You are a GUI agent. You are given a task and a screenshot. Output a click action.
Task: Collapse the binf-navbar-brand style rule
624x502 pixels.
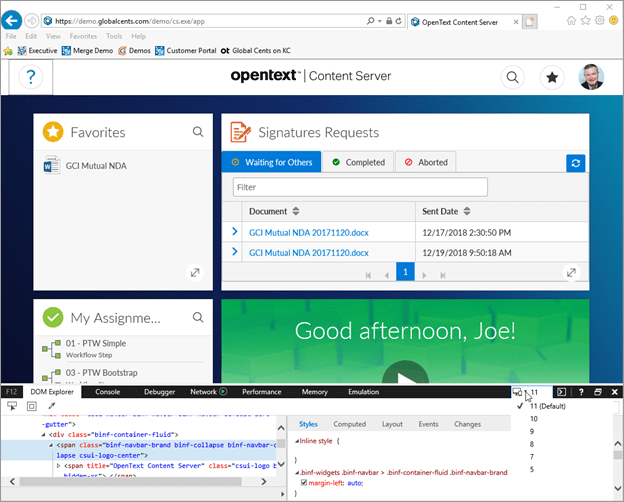[296, 473]
